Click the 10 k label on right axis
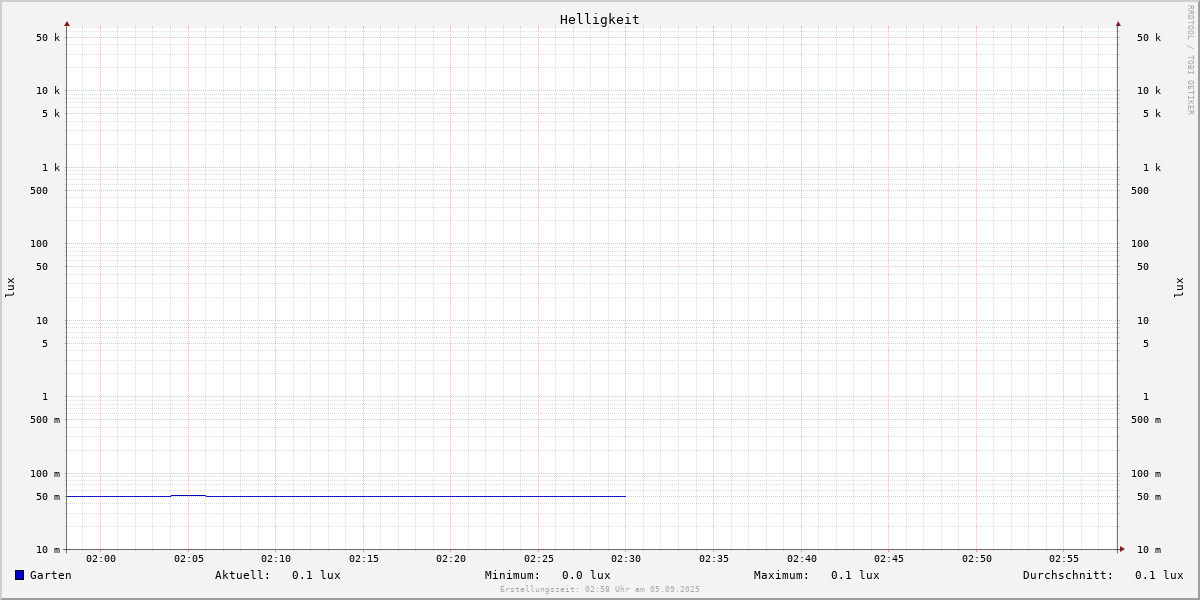 pyautogui.click(x=1149, y=91)
